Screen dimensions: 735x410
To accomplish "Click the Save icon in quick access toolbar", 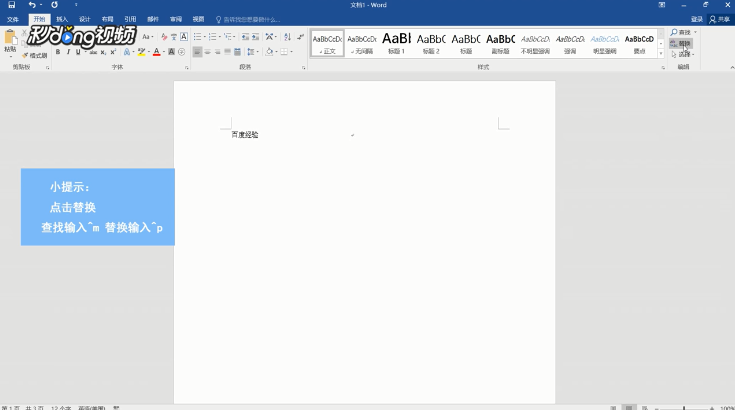I will tap(12, 5).
